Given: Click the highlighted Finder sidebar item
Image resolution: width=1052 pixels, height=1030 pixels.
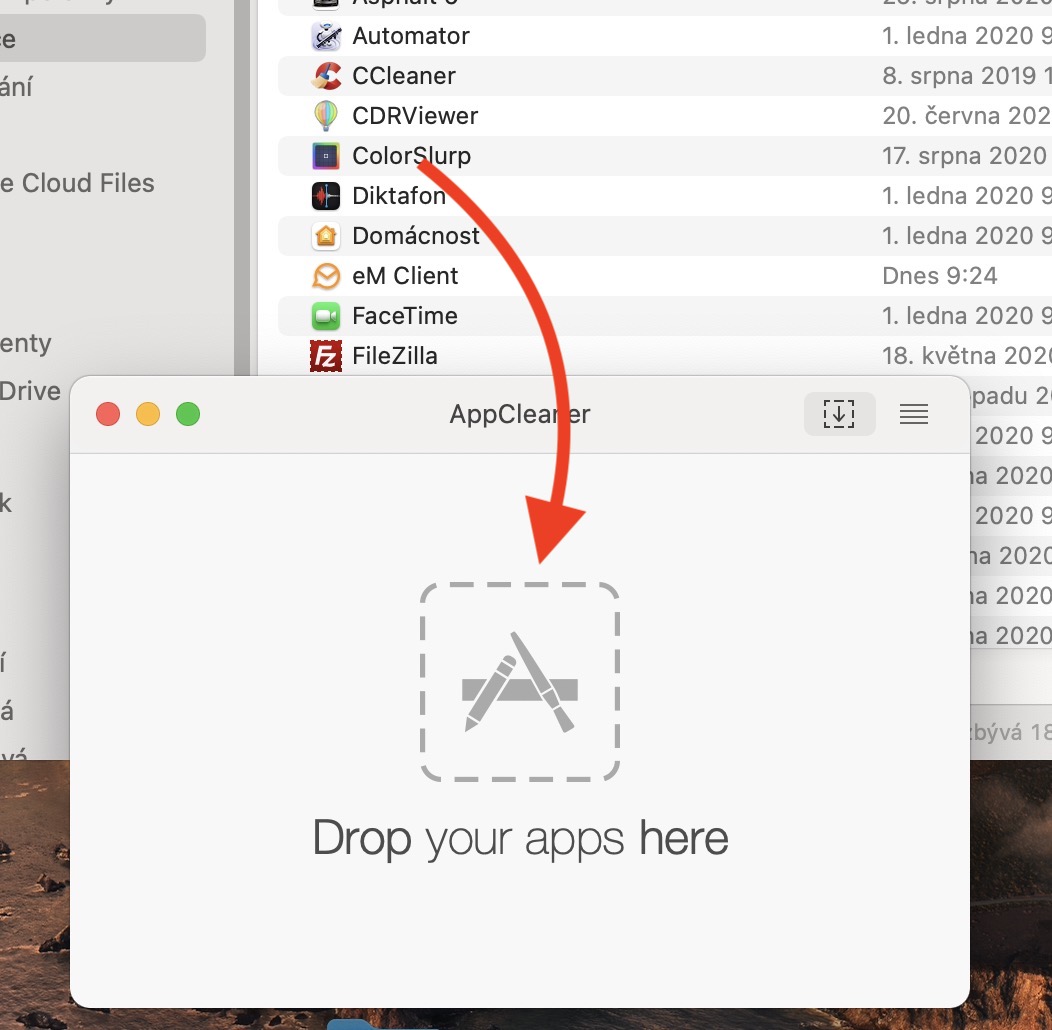Looking at the screenshot, I should tap(103, 39).
